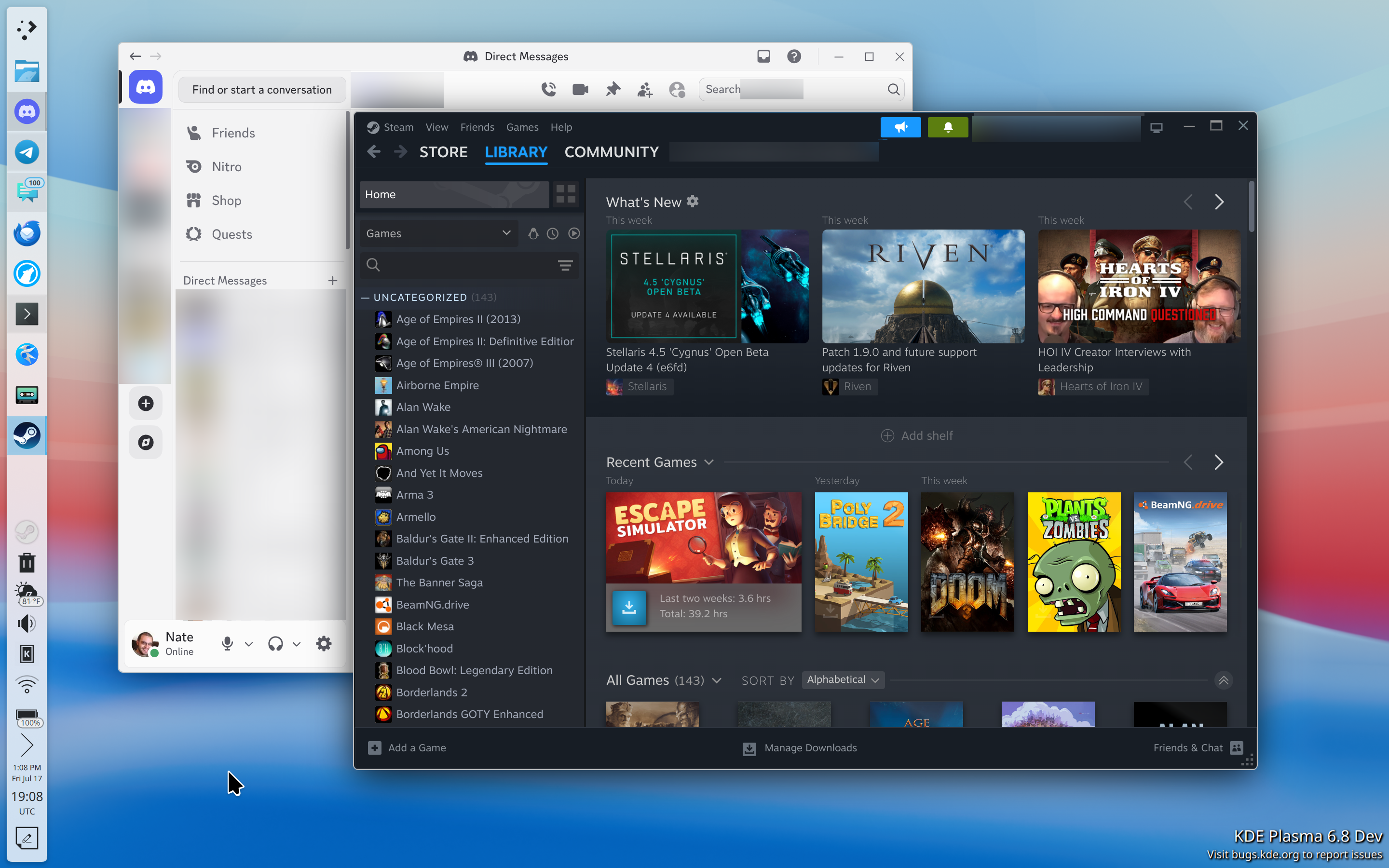Open Friends & Chat in Steam

coord(1198,747)
